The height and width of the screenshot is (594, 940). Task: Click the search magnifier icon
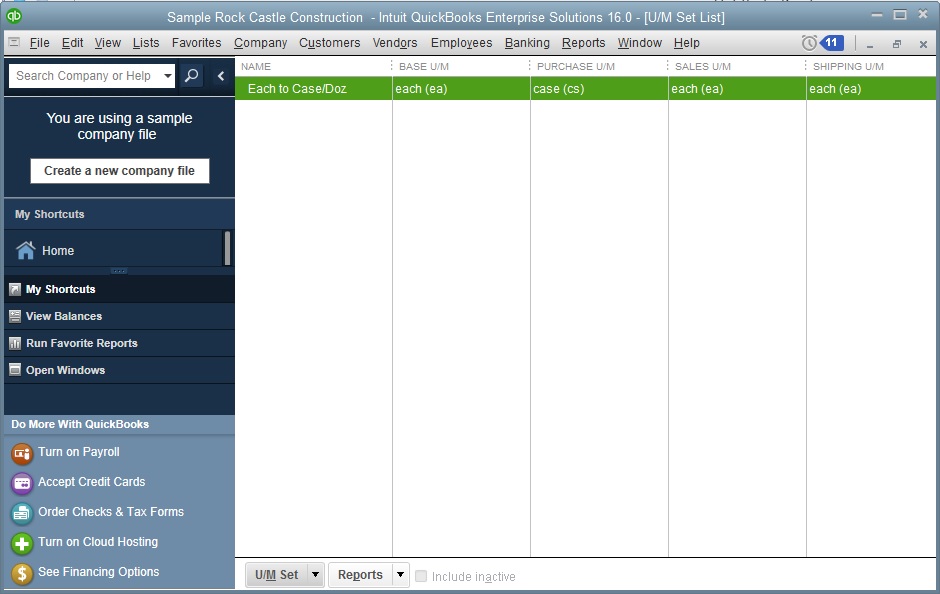191,76
